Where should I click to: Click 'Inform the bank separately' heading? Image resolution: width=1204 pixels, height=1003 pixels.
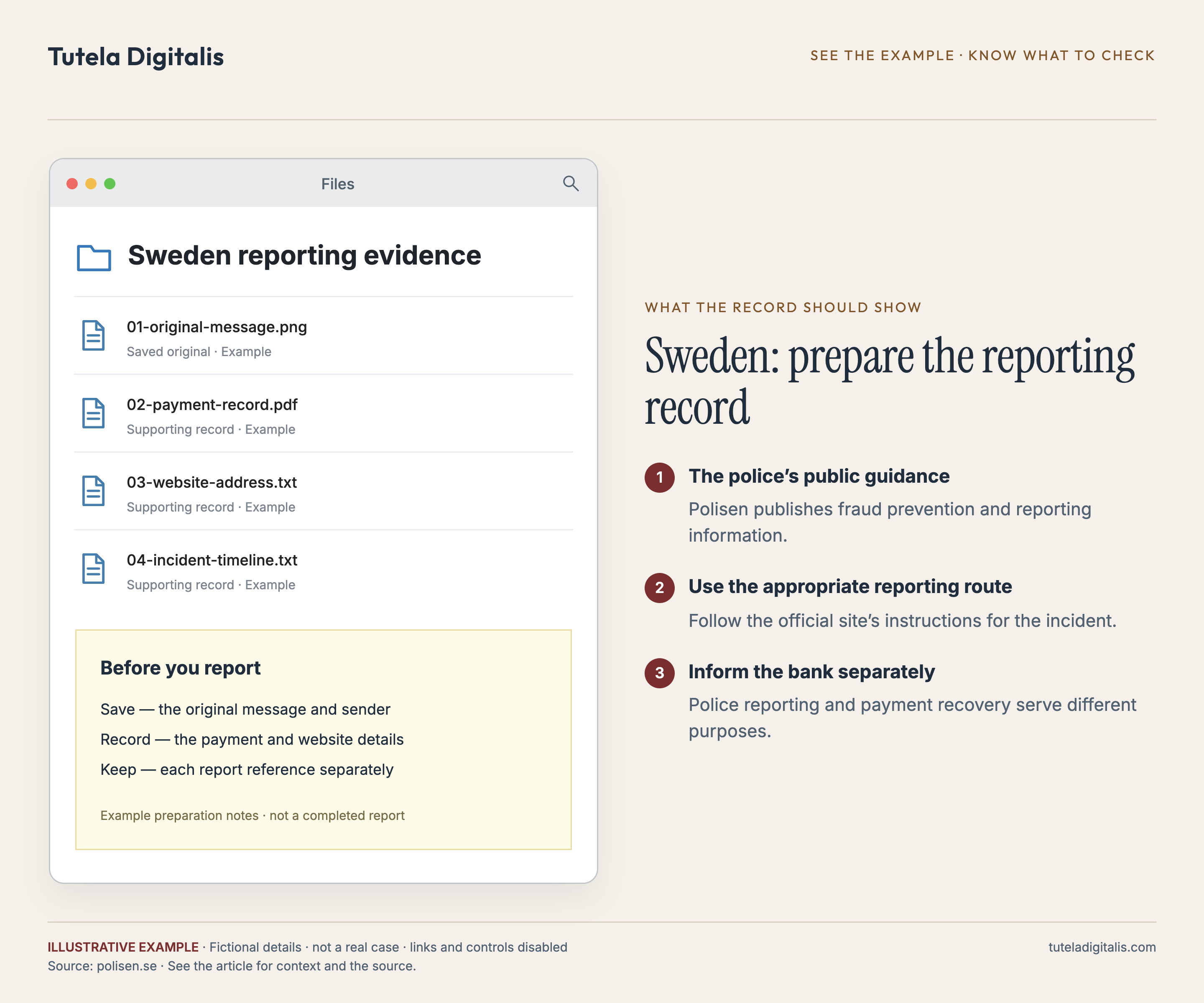coord(811,672)
